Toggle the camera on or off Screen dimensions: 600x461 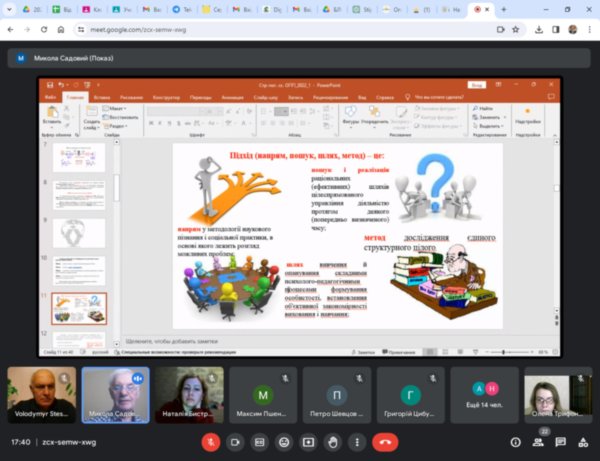click(236, 441)
